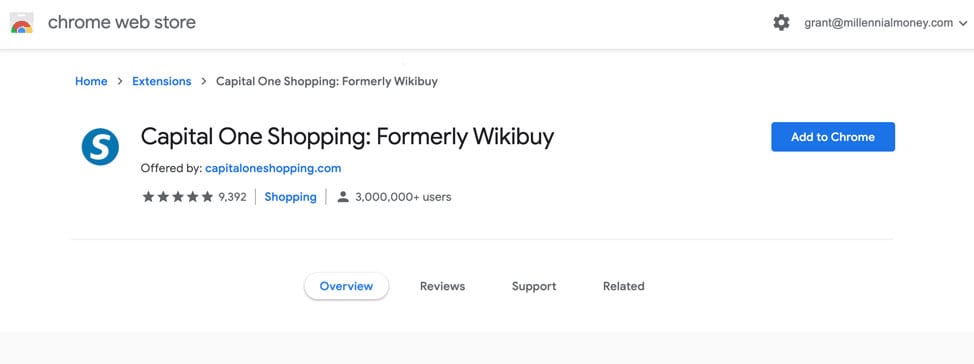Expand the account dropdown arrow

point(963,24)
